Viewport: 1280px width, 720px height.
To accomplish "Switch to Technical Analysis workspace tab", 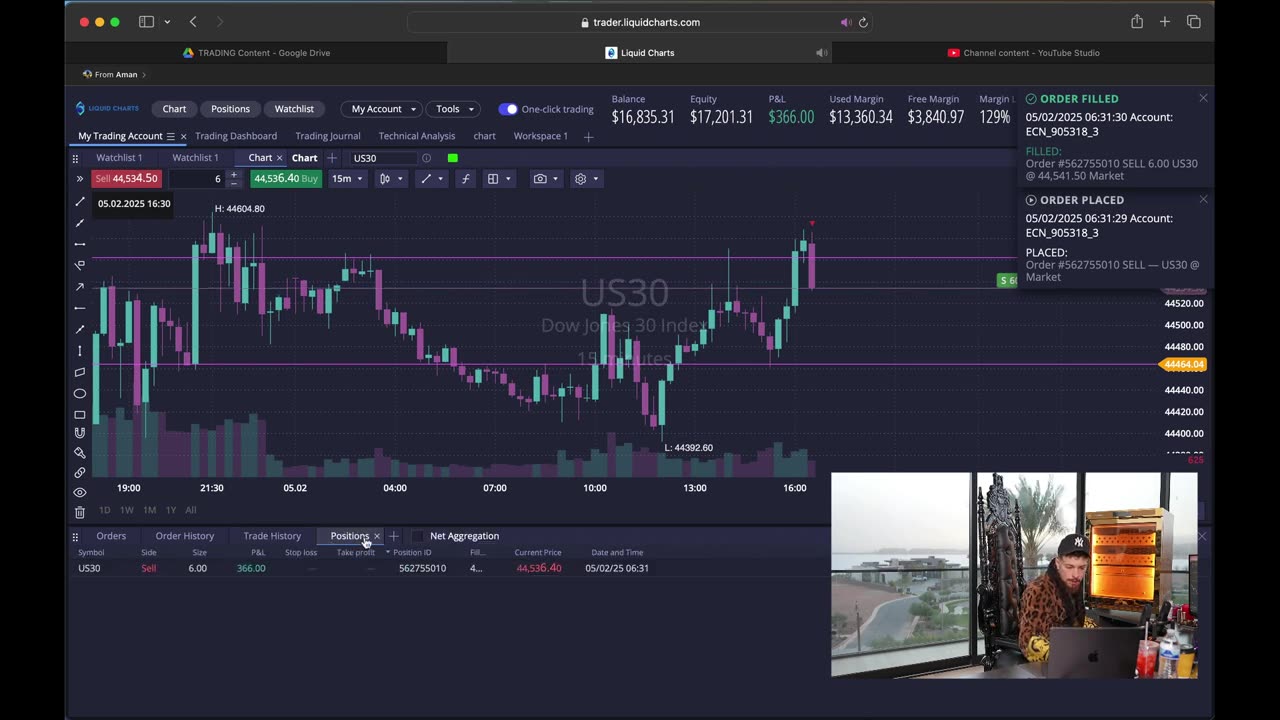I will point(417,136).
